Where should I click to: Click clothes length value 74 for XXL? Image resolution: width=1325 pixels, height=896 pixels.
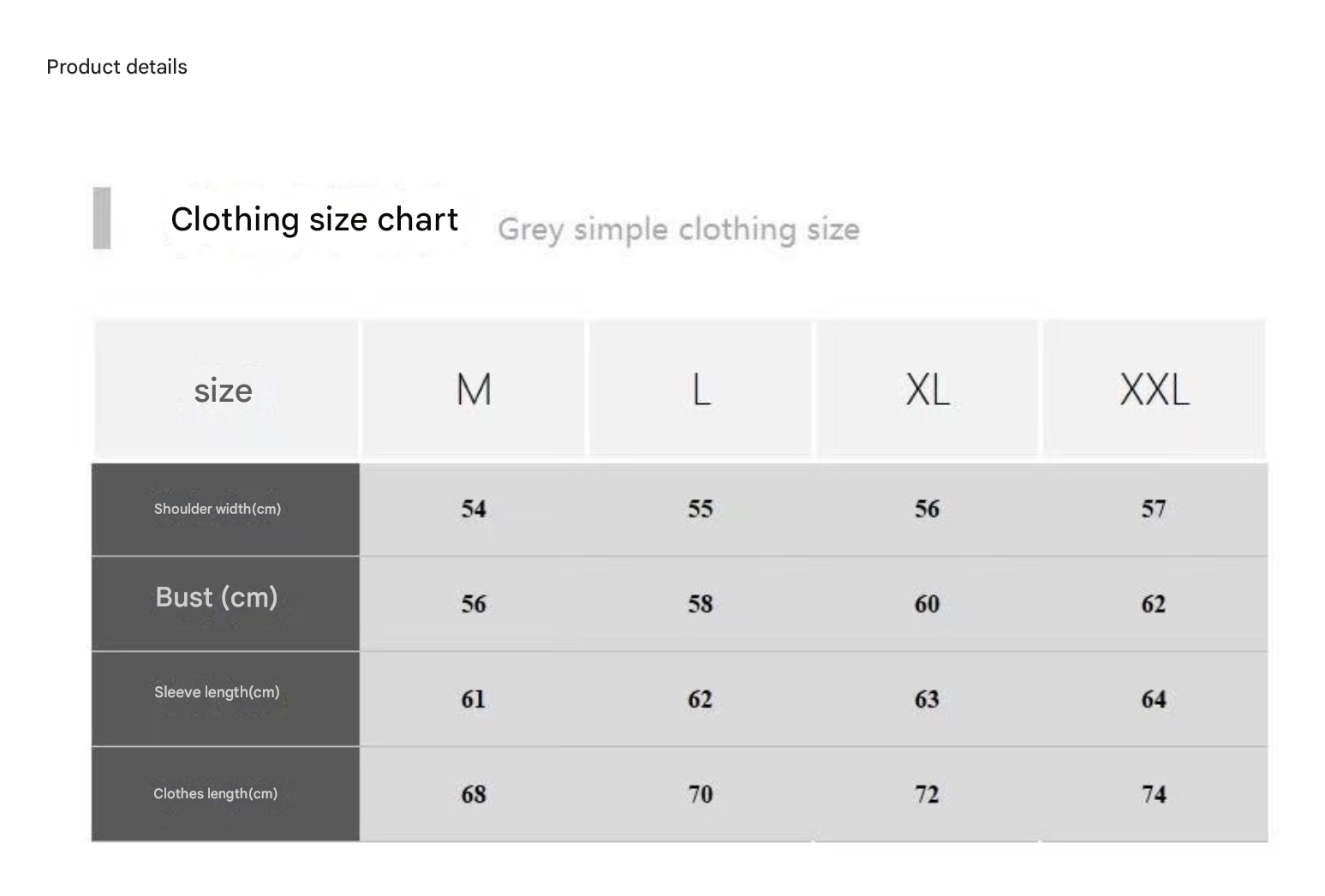click(x=1154, y=794)
